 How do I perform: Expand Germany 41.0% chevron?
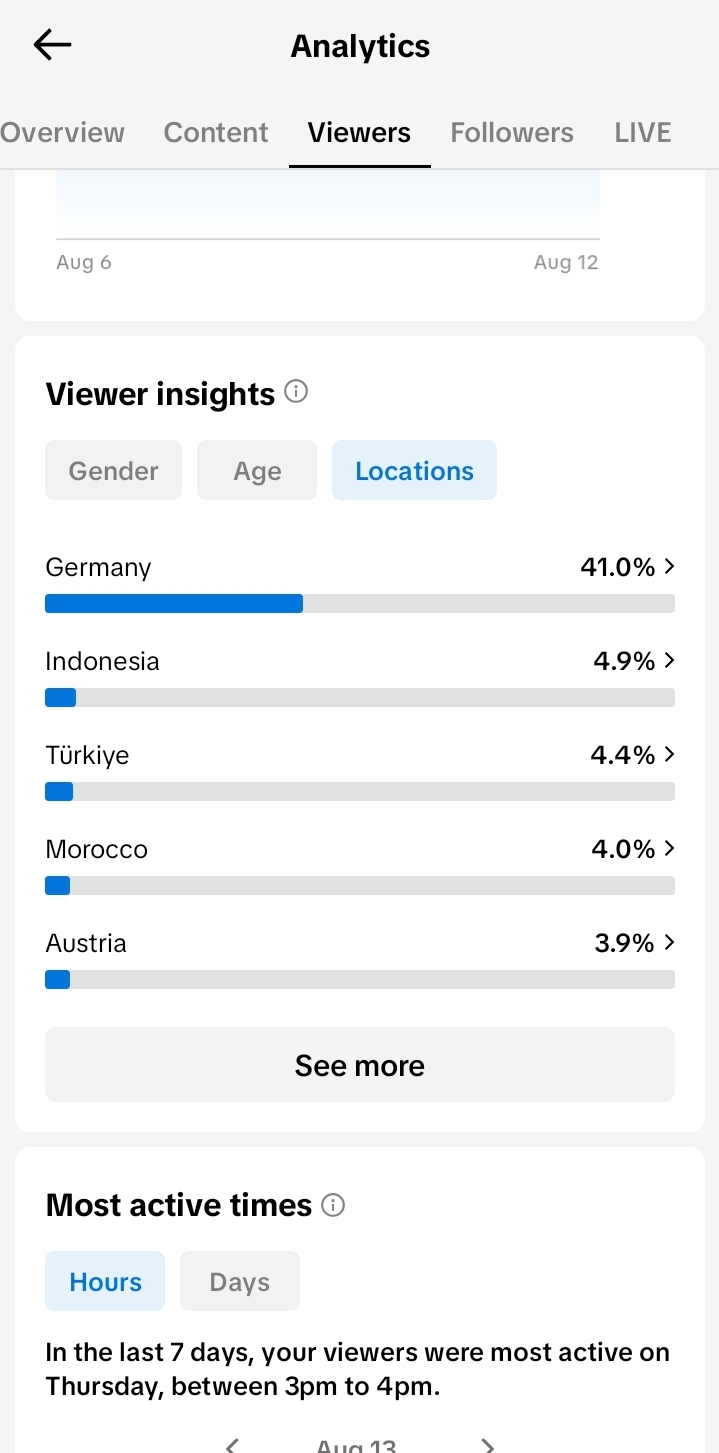(x=669, y=567)
